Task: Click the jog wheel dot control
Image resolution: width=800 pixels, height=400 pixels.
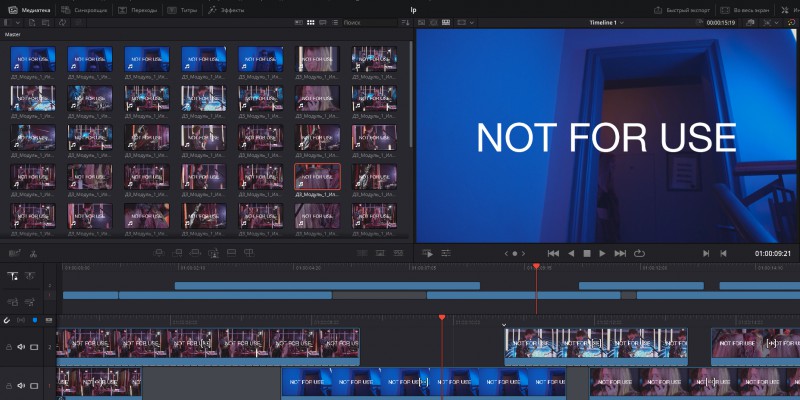Action: tap(515, 253)
